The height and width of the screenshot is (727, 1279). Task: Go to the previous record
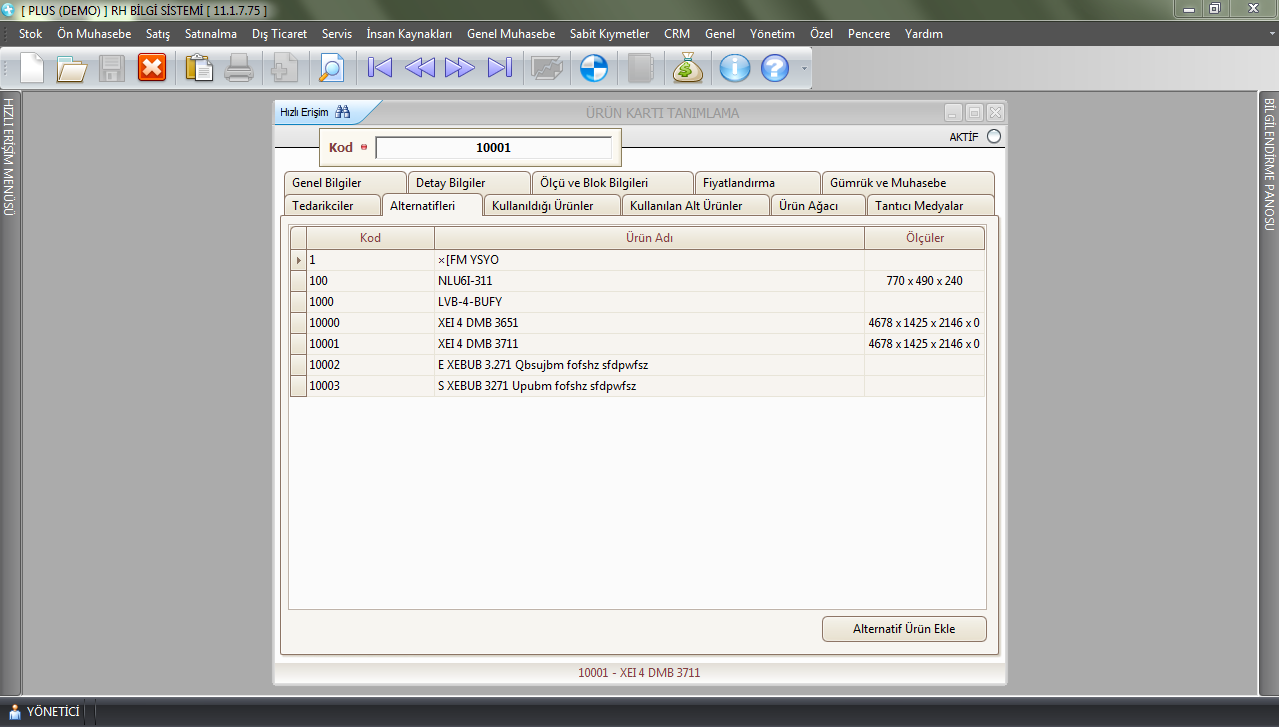[420, 68]
